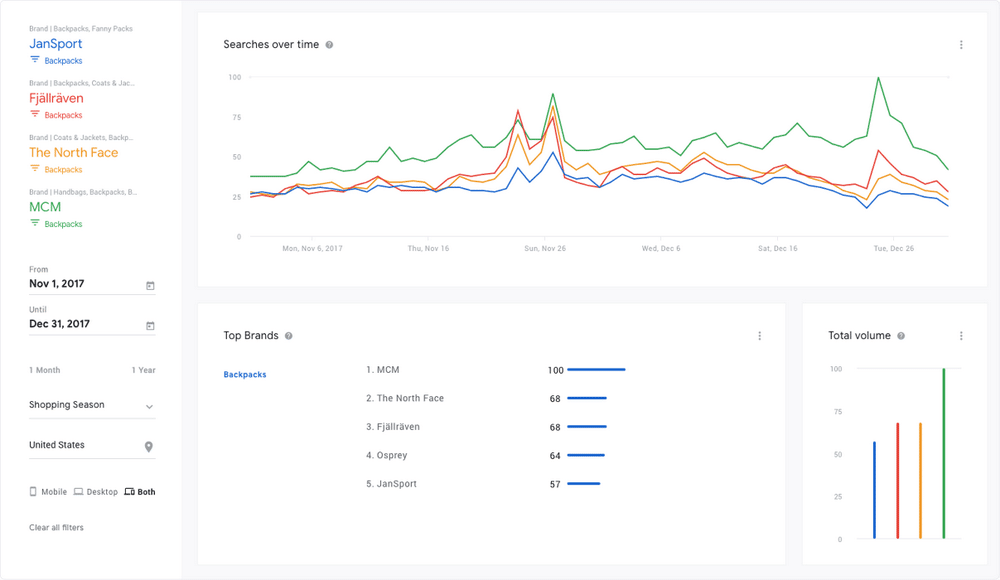This screenshot has height=580, width=1000.
Task: Click the Backpacks filter under MCM
Action: click(63, 224)
